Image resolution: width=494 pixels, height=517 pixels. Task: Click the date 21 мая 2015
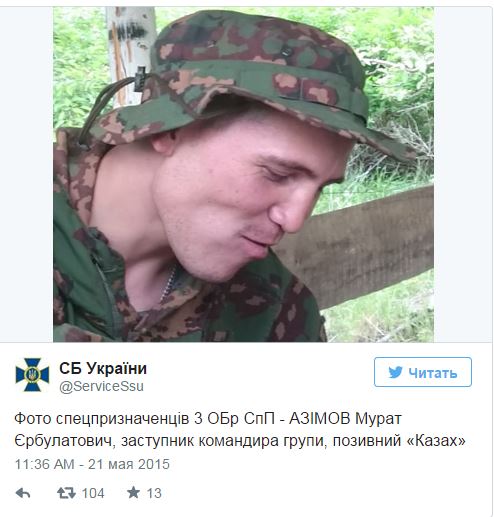(129, 464)
